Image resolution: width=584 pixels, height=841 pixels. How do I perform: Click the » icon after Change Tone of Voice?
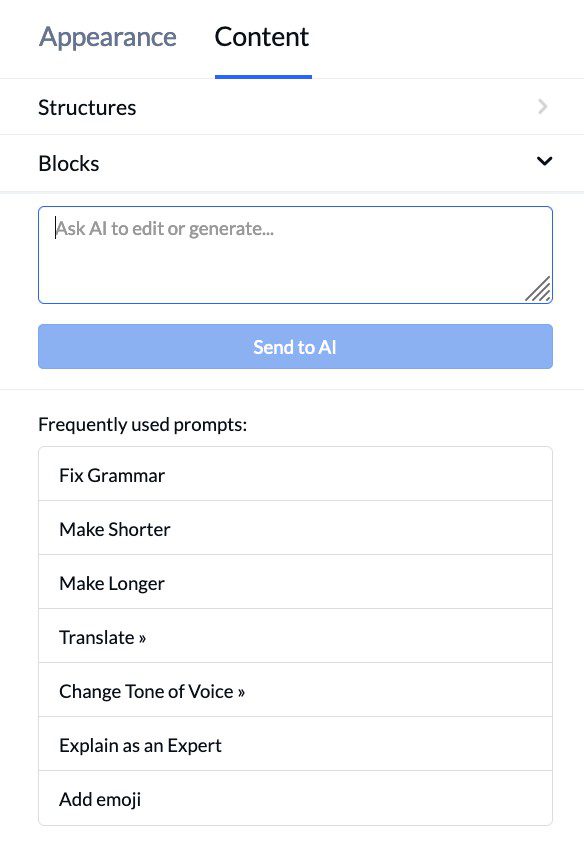click(241, 691)
